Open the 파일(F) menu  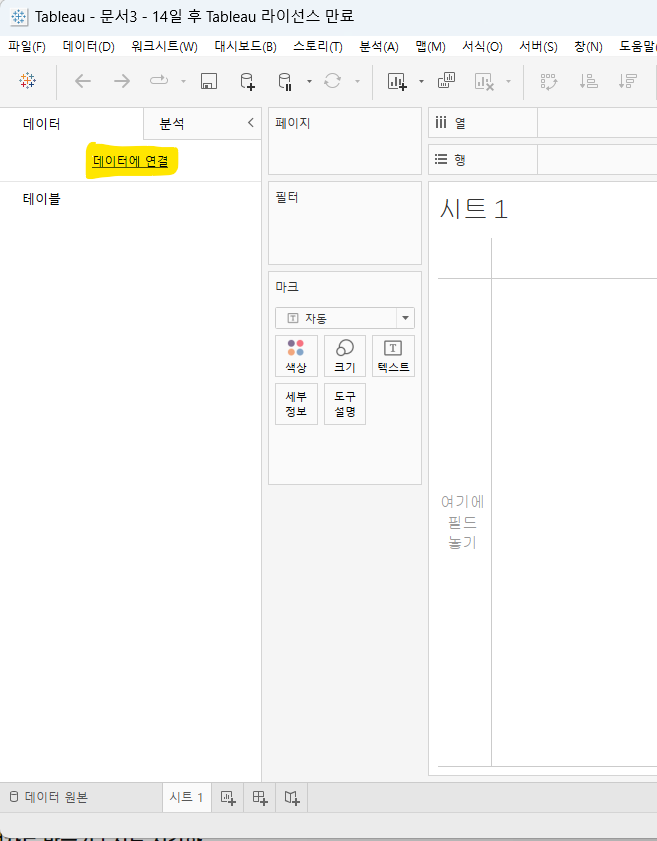(x=27, y=47)
